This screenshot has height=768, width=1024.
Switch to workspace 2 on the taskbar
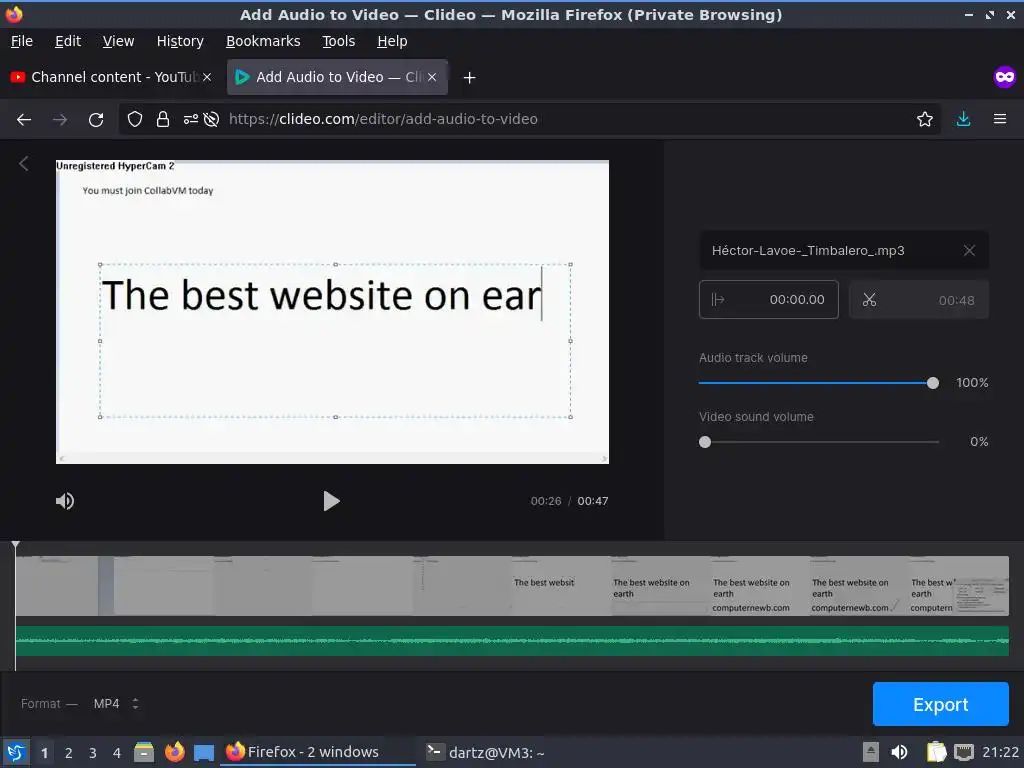[x=69, y=753]
